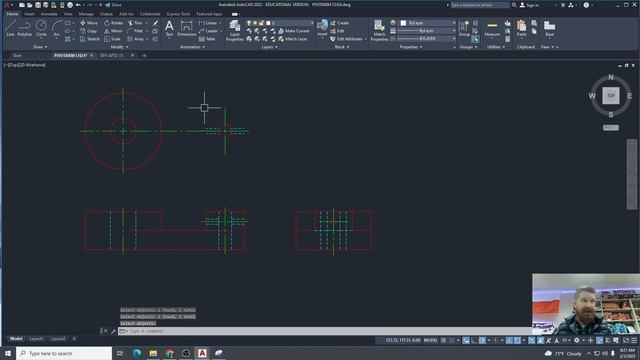Image resolution: width=640 pixels, height=360 pixels.
Task: Select the Line tool
Action: point(10,28)
